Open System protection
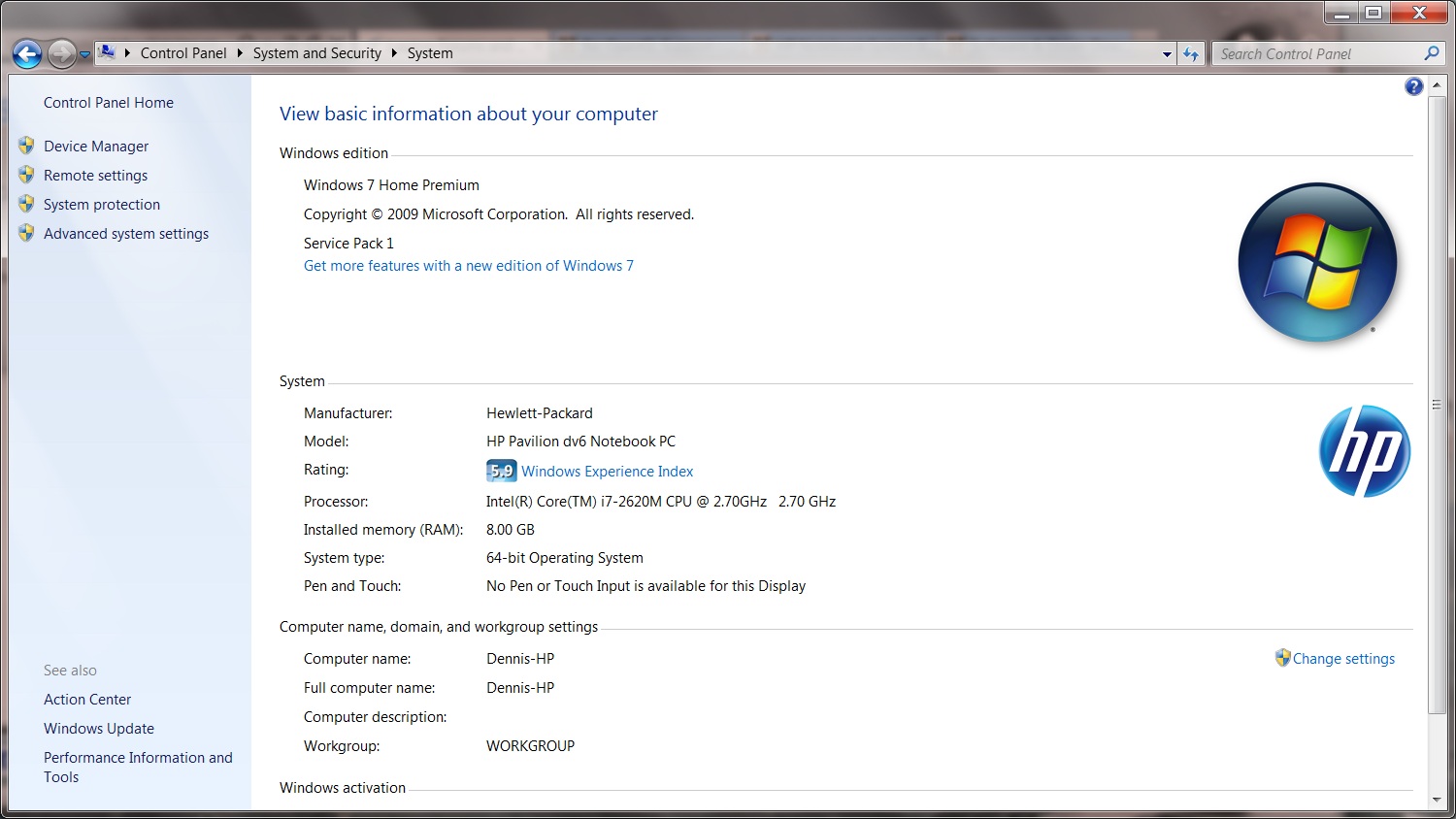 (x=102, y=205)
